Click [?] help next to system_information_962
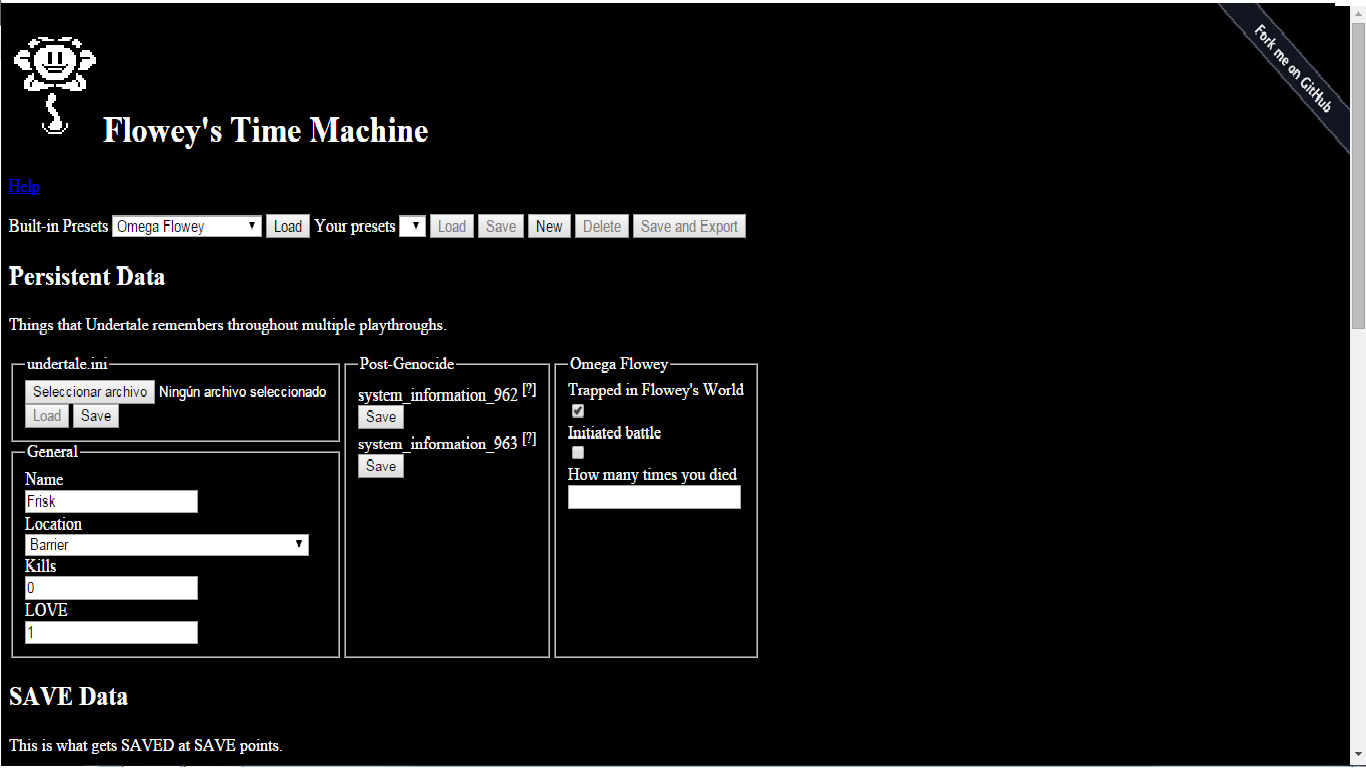This screenshot has width=1366, height=768. pyautogui.click(x=529, y=390)
